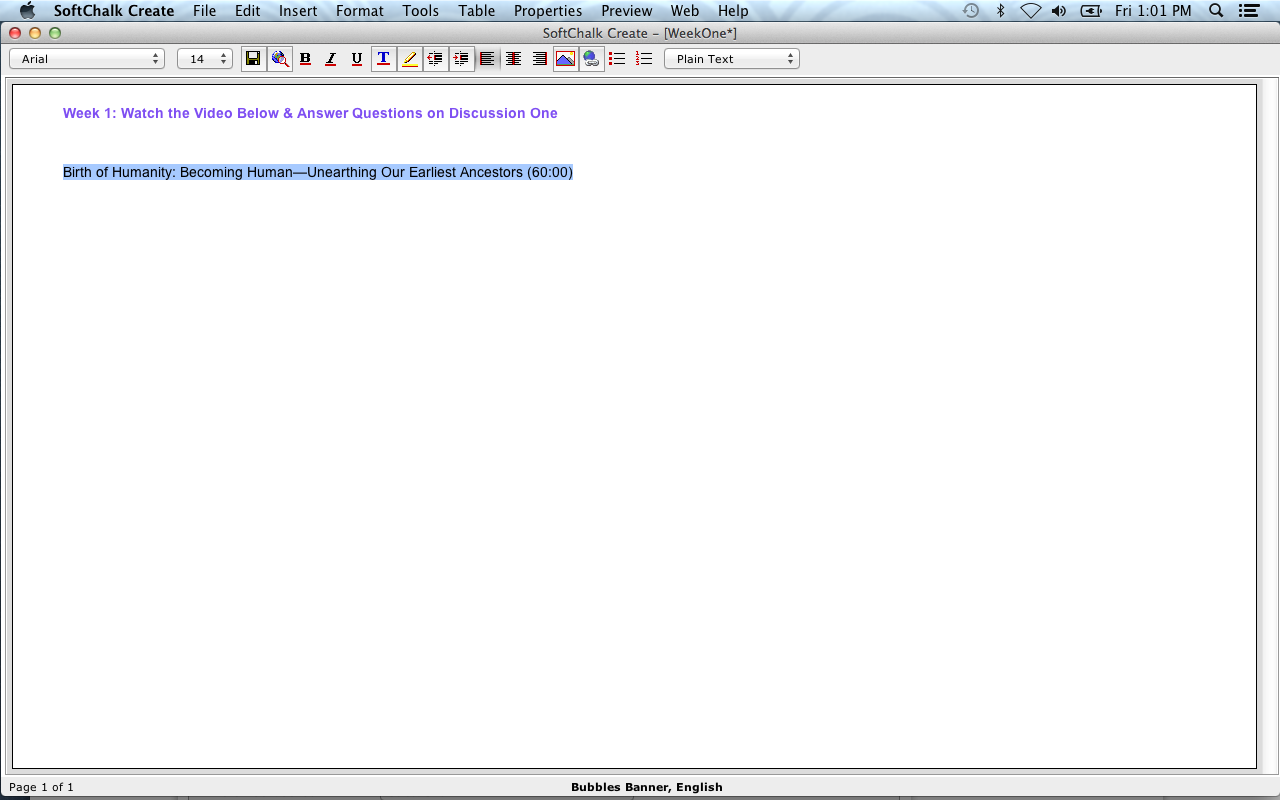Click the Fri 1:01 PM clock
Screen dimensions: 1280x800
click(1153, 11)
